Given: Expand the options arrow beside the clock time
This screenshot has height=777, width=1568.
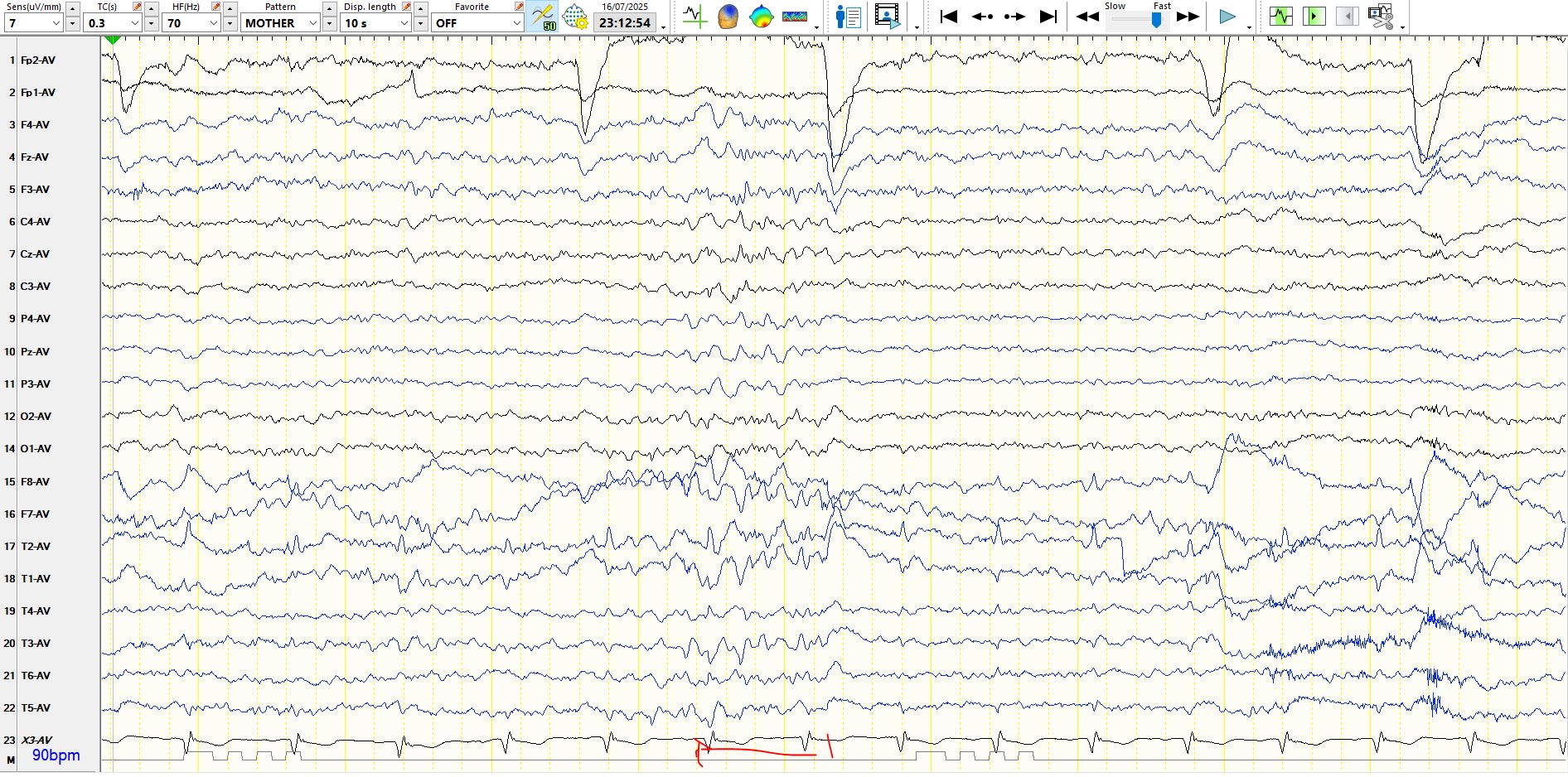Looking at the screenshot, I should [664, 27].
